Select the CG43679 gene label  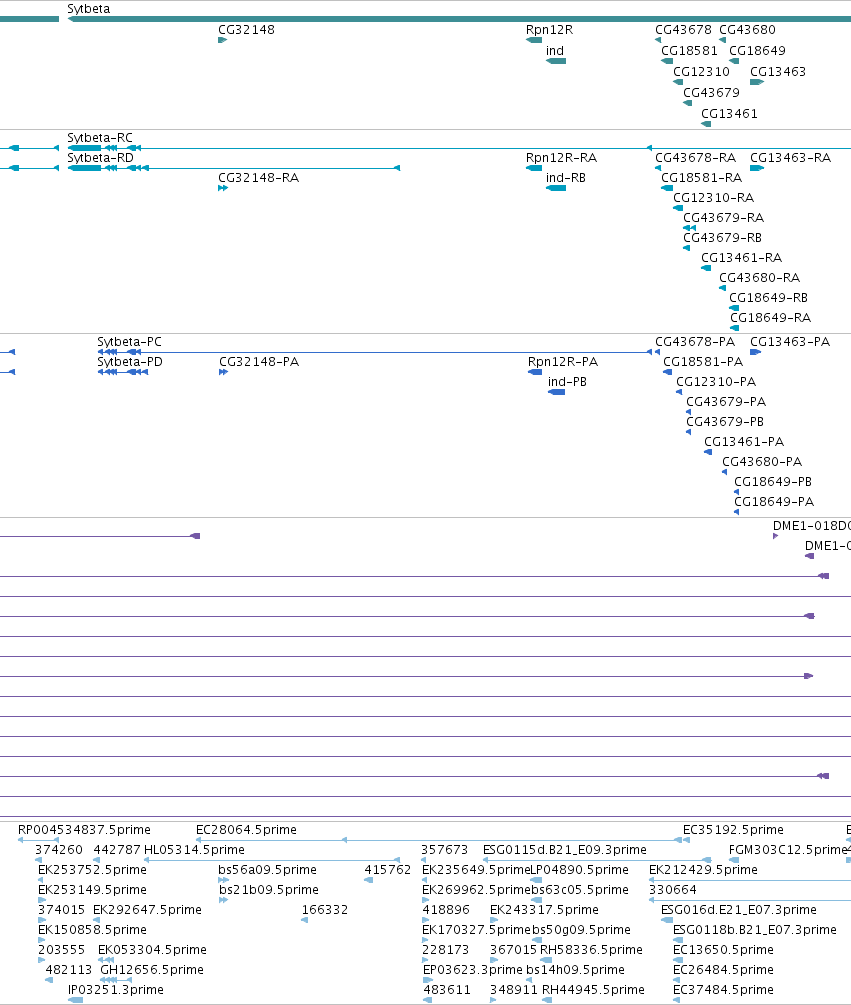711,92
